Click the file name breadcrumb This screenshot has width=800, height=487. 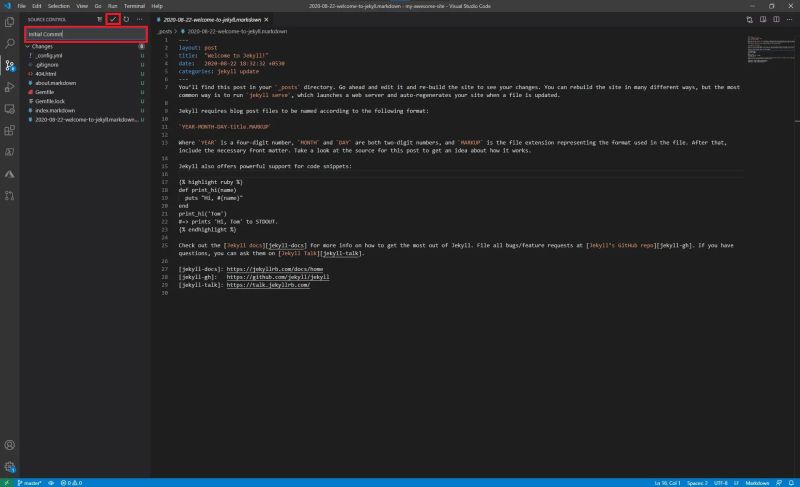click(x=237, y=32)
